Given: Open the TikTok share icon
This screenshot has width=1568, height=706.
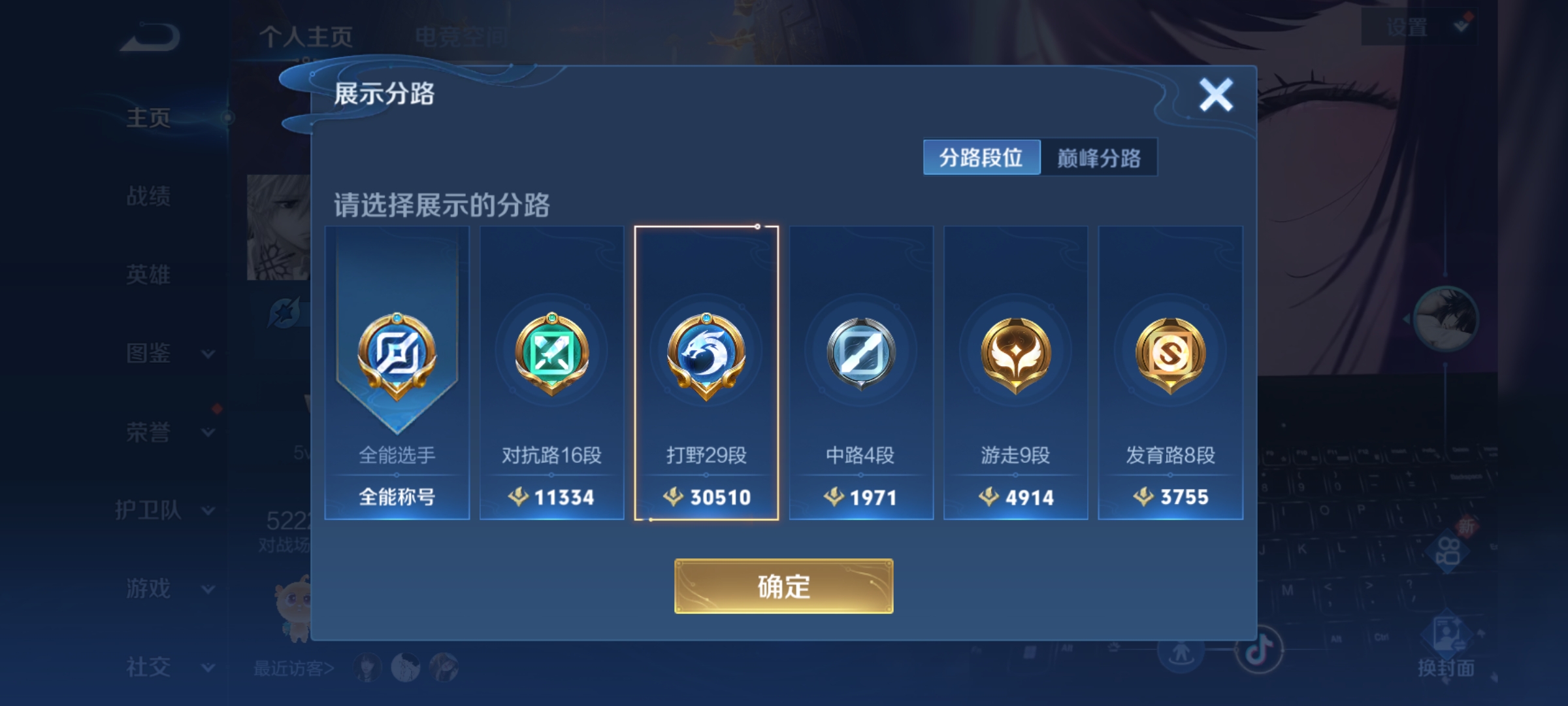Looking at the screenshot, I should pyautogui.click(x=1260, y=649).
